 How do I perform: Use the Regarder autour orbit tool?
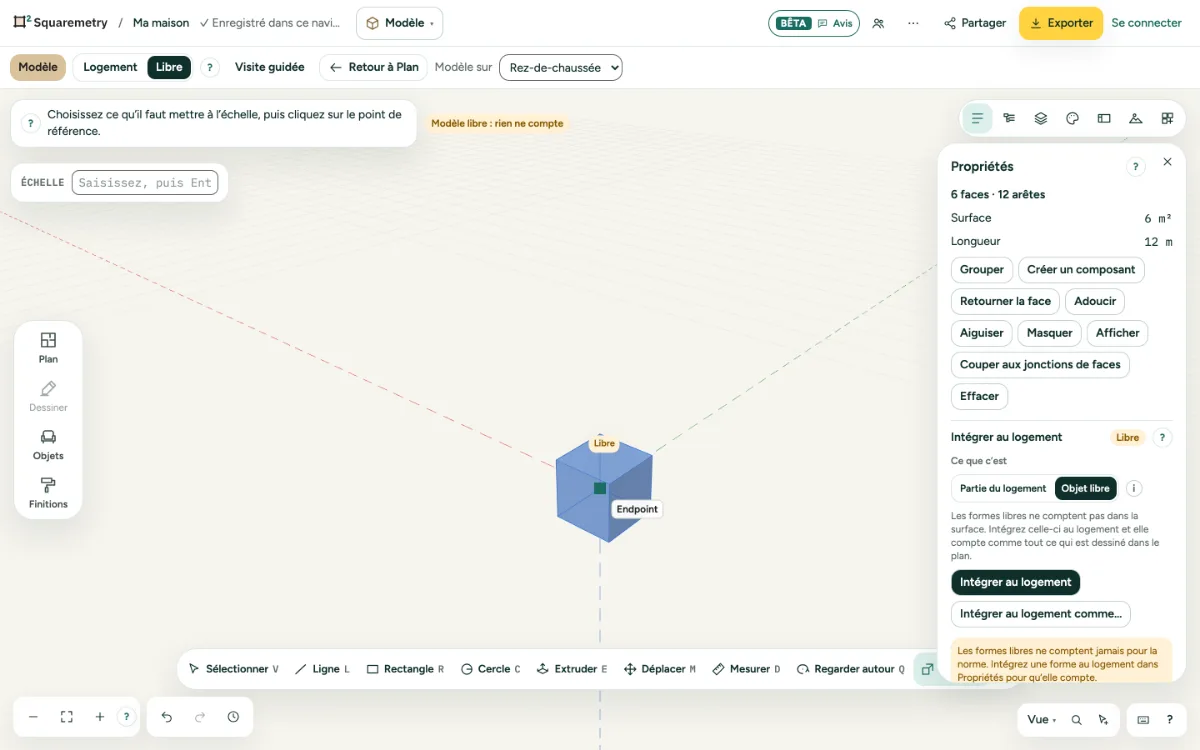click(850, 669)
